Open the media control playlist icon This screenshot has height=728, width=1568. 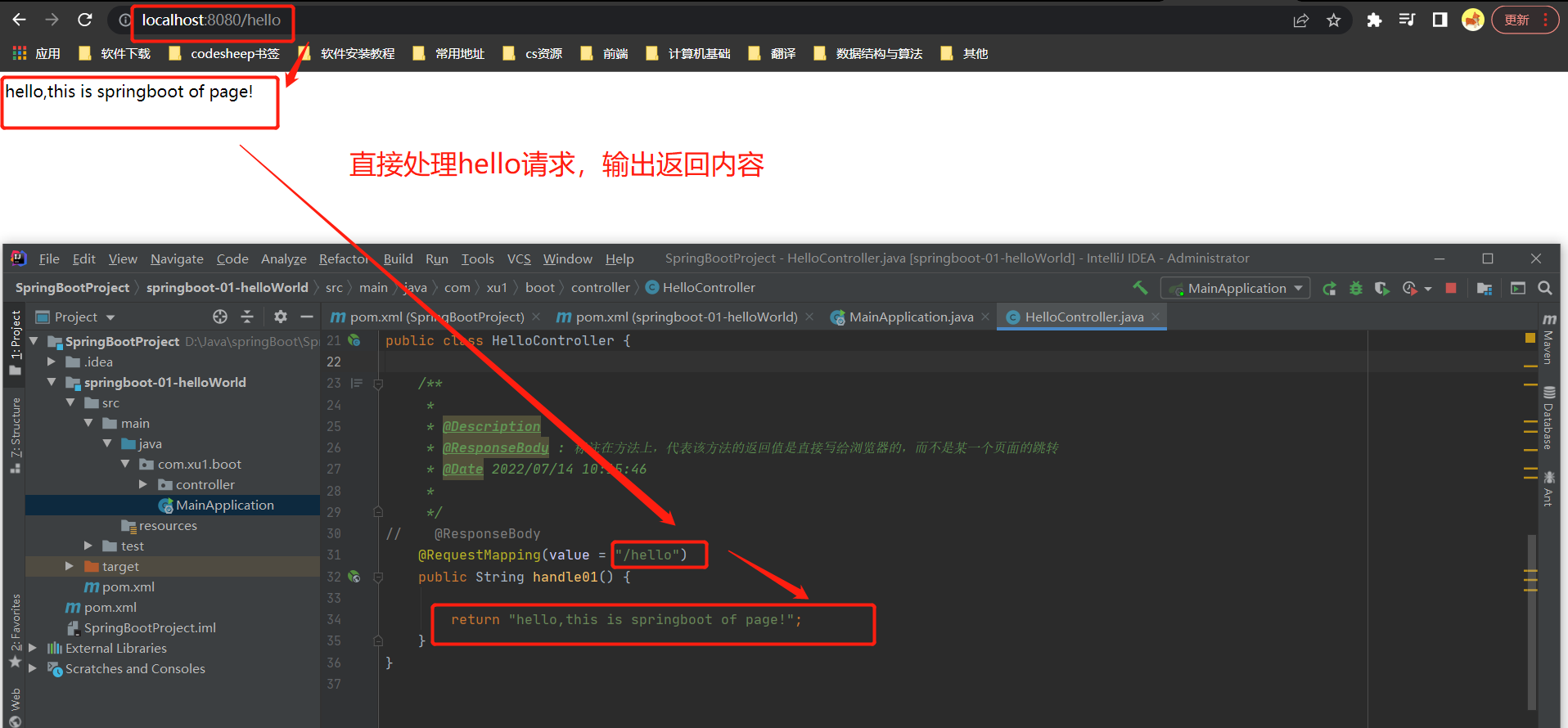1407,20
